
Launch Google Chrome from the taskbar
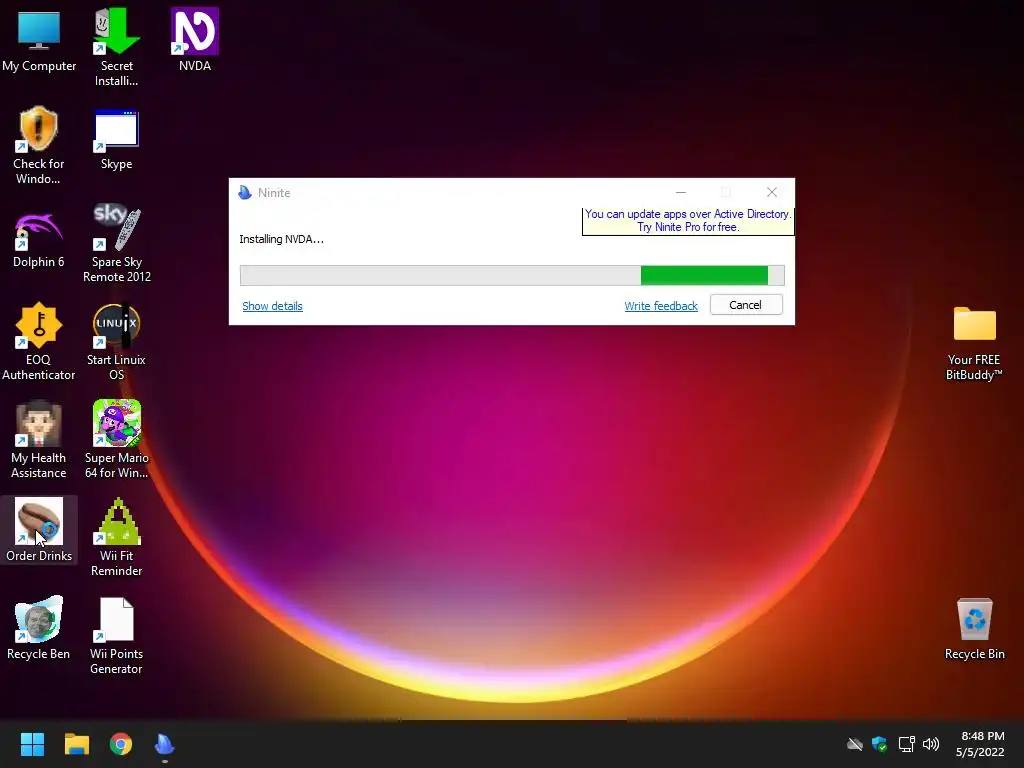click(121, 744)
